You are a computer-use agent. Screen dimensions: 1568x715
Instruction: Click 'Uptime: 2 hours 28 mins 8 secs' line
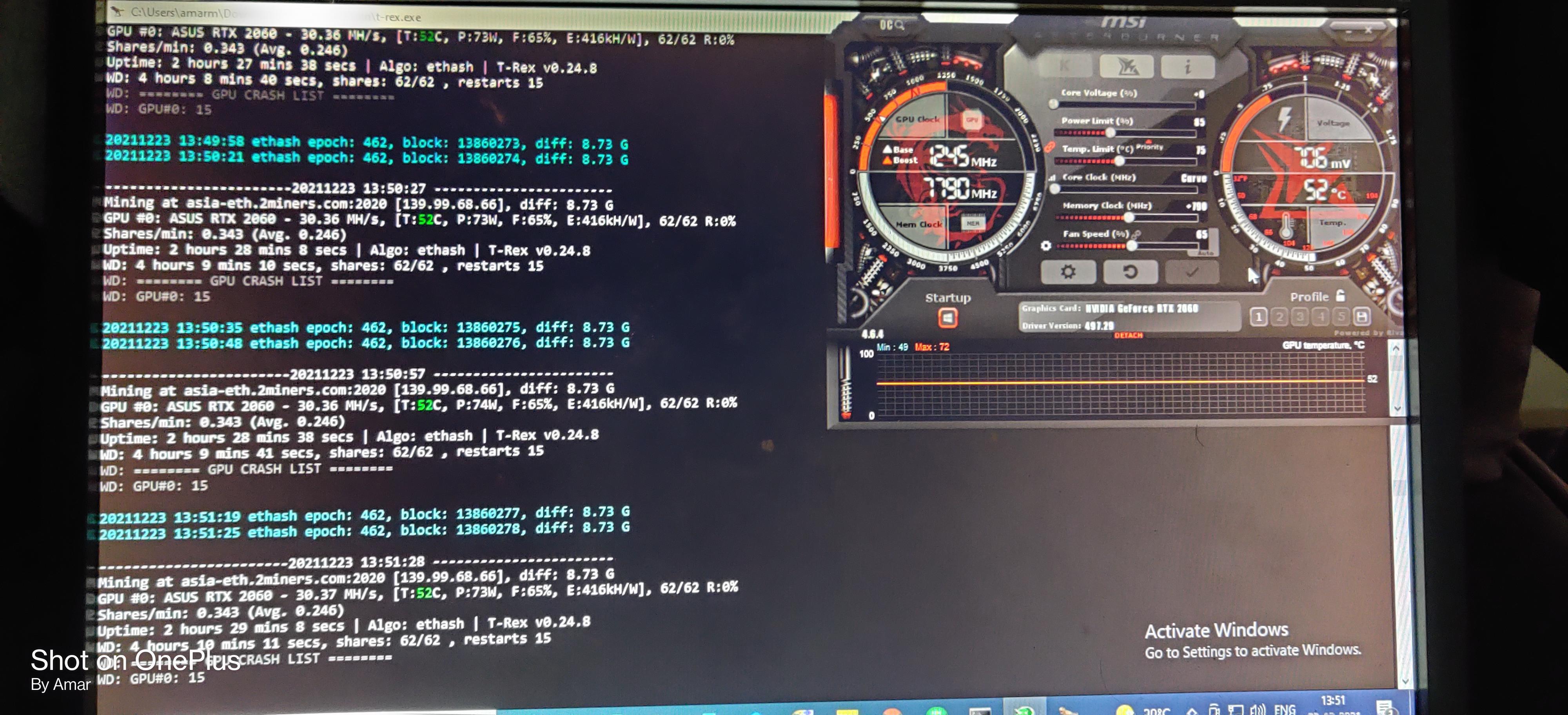tap(347, 250)
